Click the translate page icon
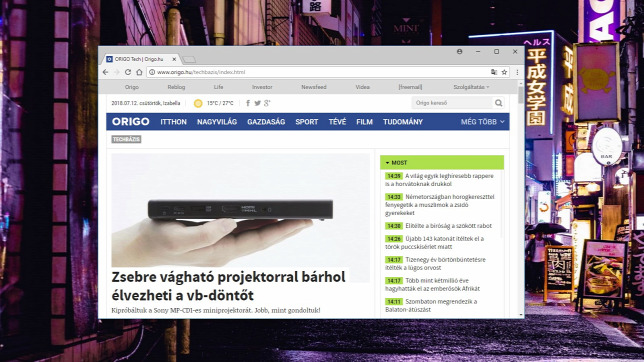This screenshot has height=362, width=644. pos(494,72)
